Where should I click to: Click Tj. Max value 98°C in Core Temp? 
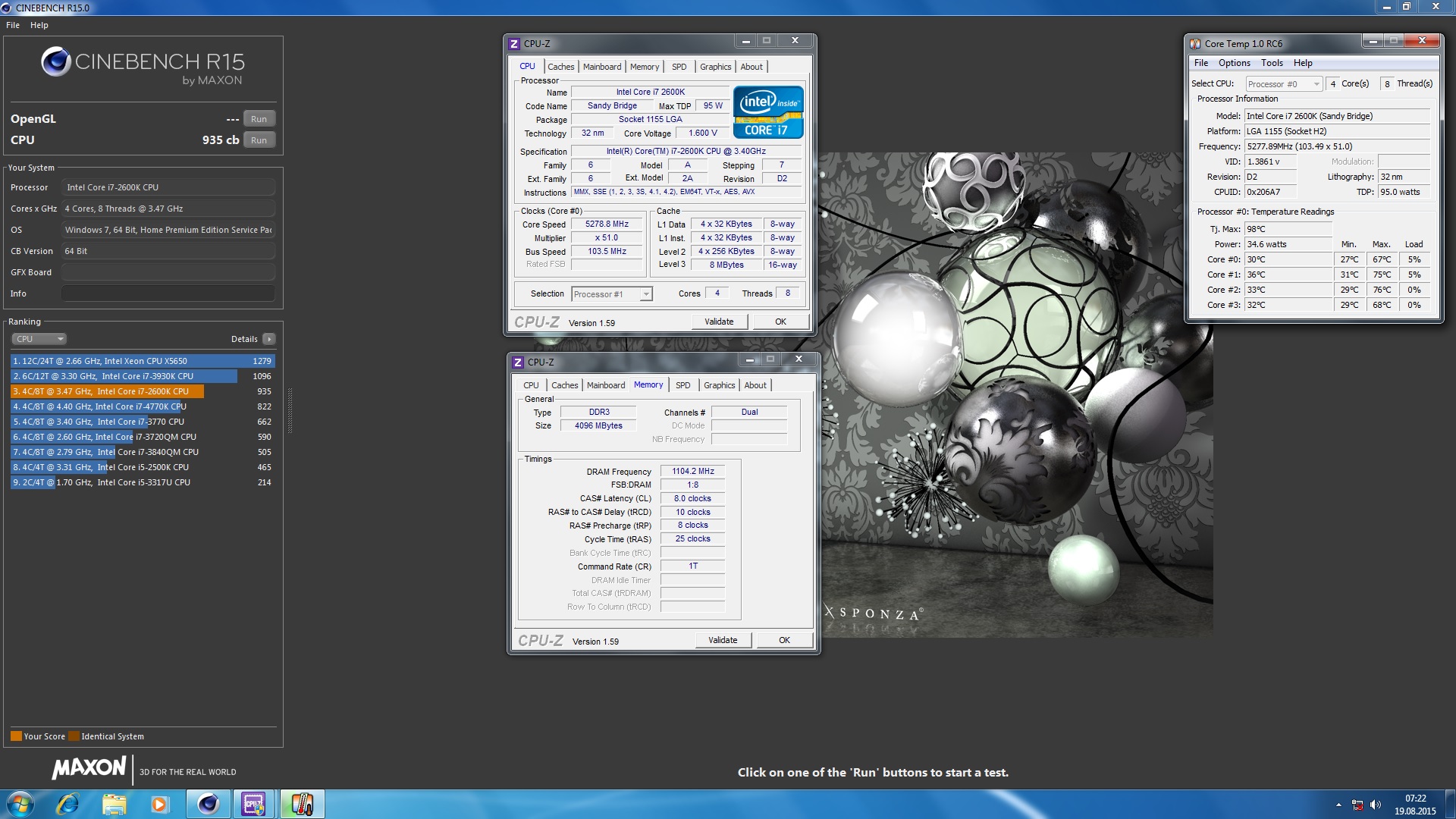(x=1288, y=229)
